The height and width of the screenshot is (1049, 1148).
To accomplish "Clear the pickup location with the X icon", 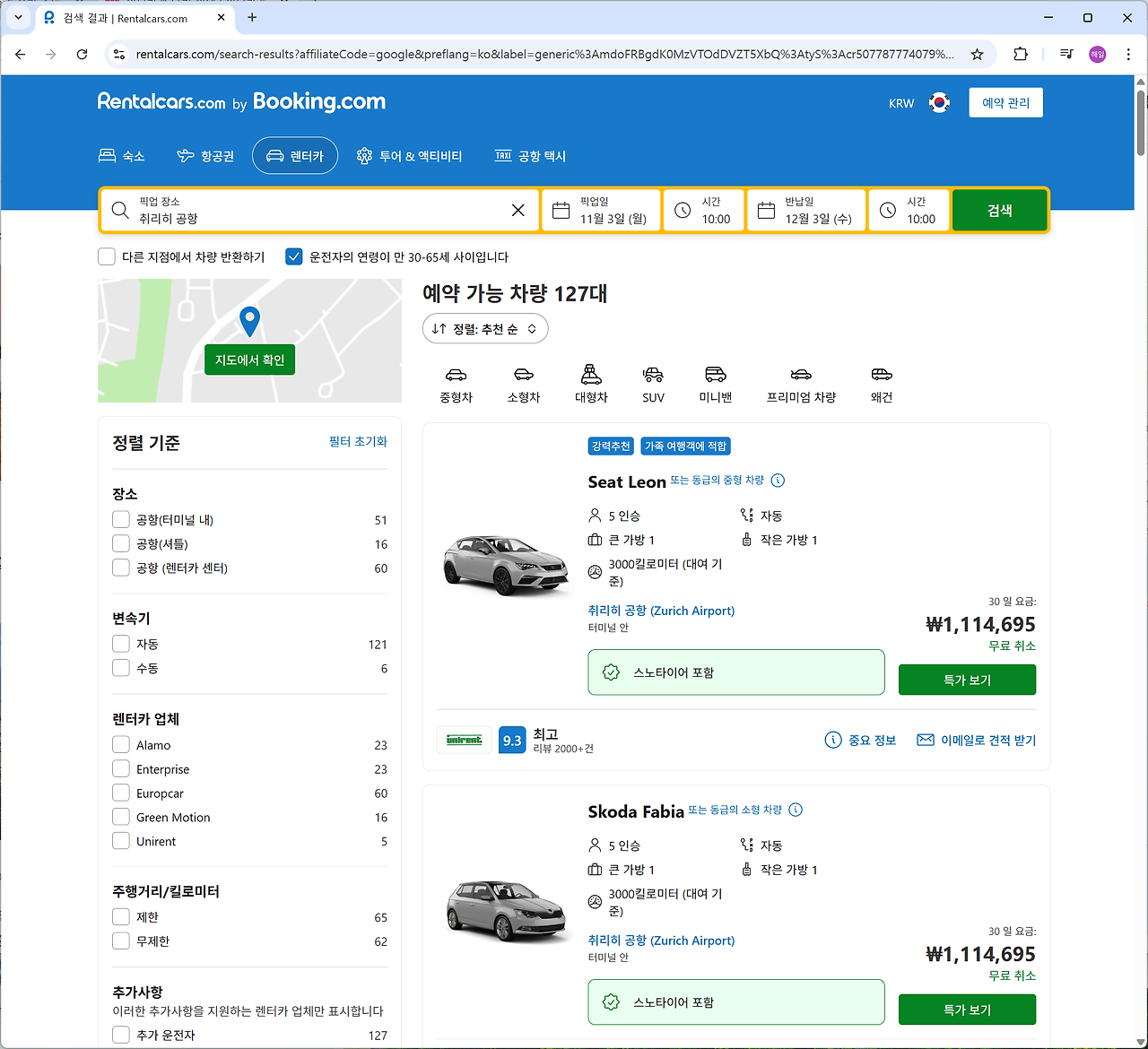I will click(x=518, y=210).
